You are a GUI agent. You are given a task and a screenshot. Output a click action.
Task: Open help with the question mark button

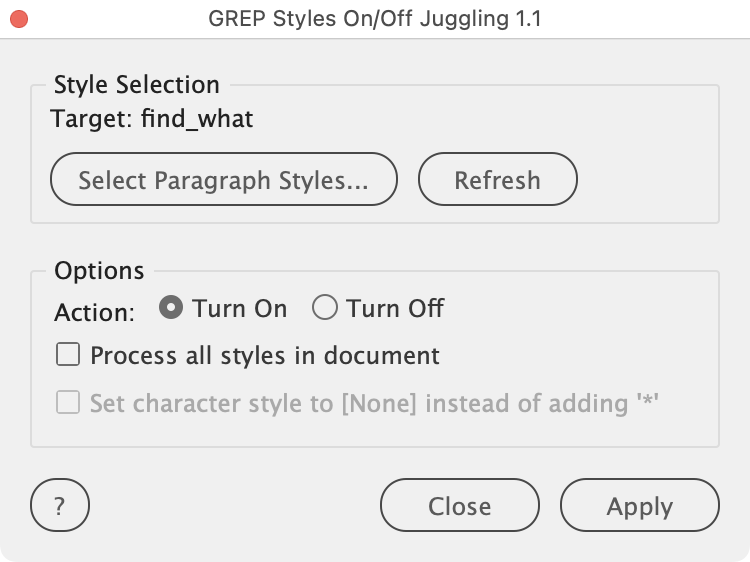pos(60,507)
